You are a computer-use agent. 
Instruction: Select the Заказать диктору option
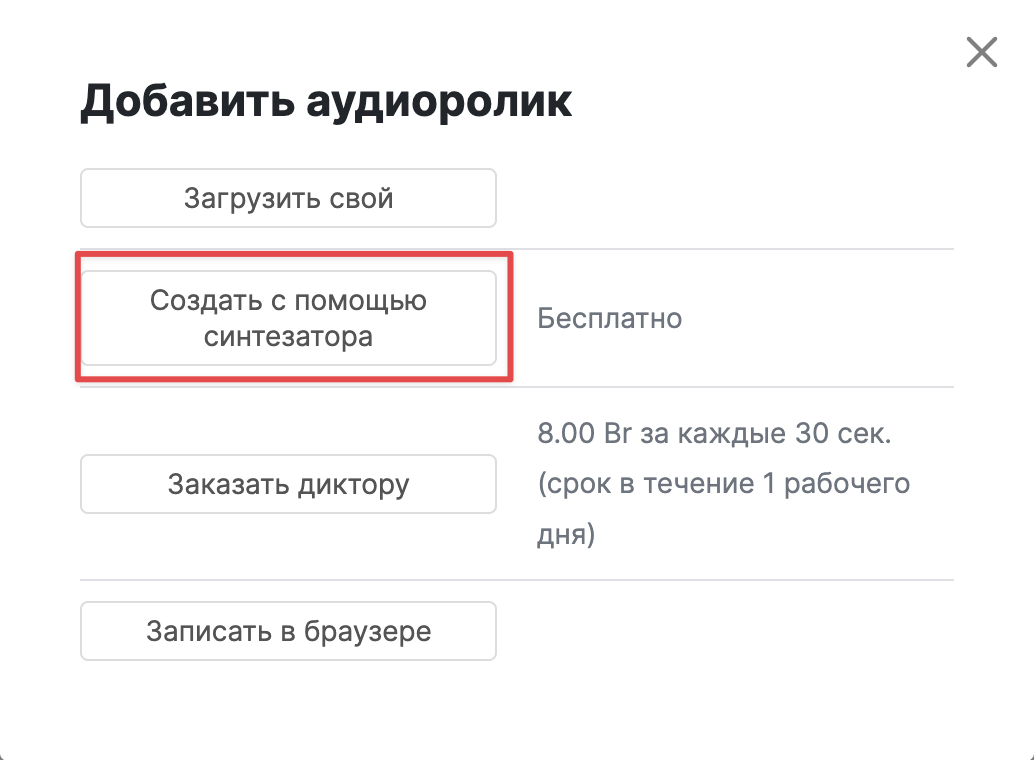(x=288, y=484)
